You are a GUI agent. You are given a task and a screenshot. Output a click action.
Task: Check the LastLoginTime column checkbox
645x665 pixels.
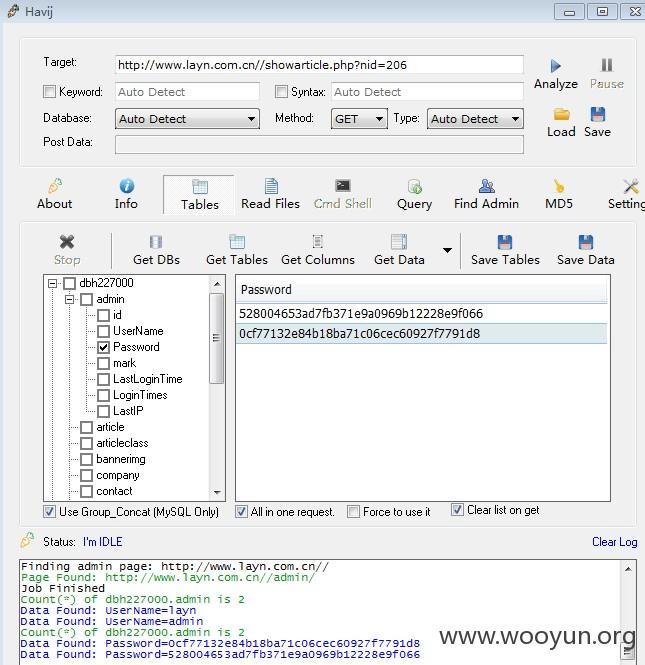[x=103, y=379]
